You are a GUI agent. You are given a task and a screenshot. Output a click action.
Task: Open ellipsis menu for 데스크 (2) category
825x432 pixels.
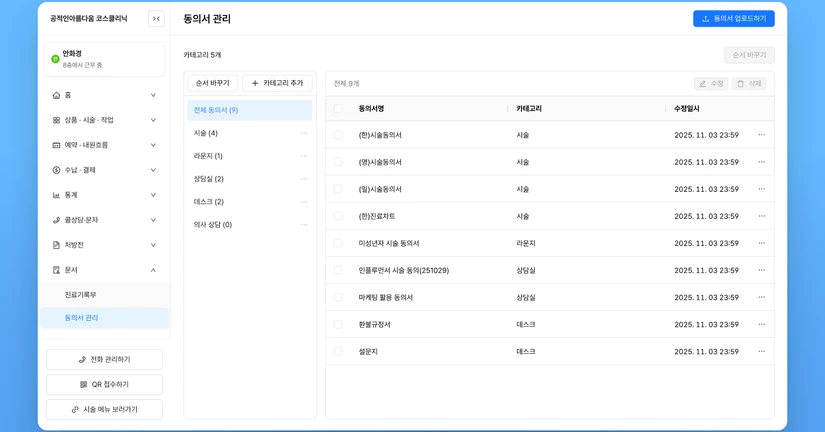[x=304, y=202]
